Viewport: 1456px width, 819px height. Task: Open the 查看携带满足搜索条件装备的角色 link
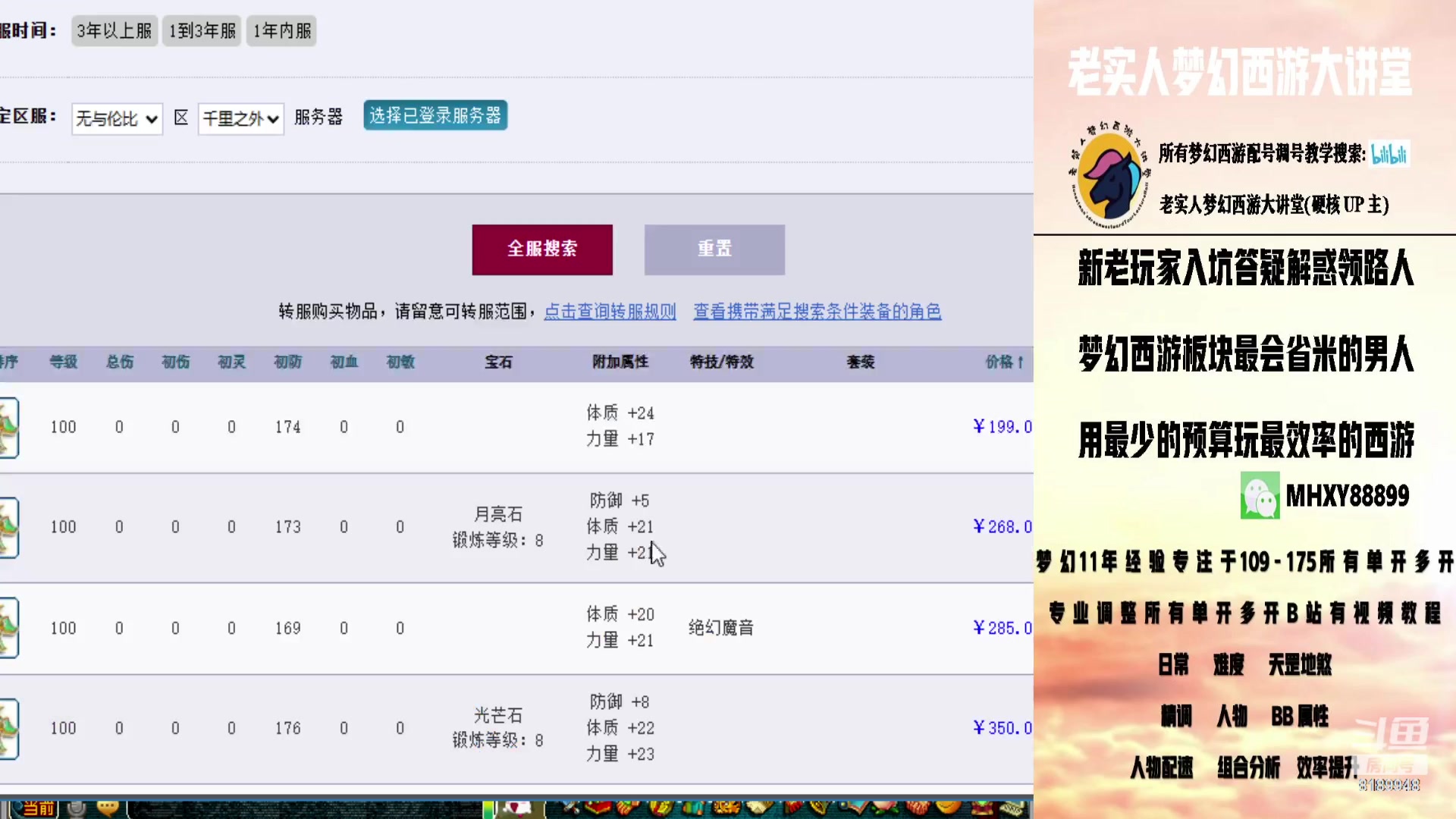coord(817,312)
